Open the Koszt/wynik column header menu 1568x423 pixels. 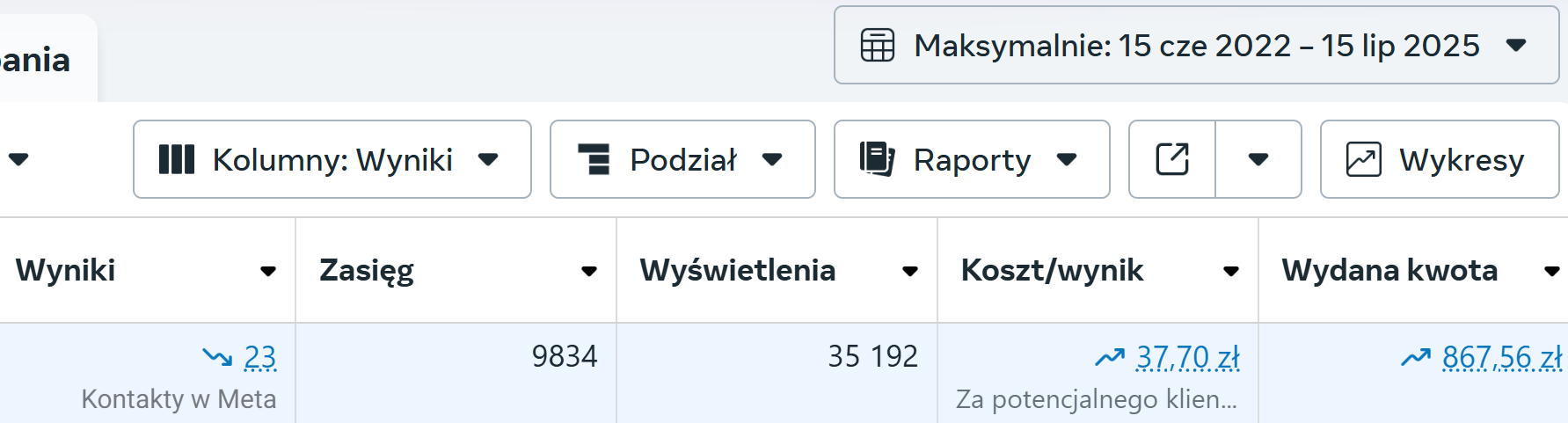click(1231, 271)
